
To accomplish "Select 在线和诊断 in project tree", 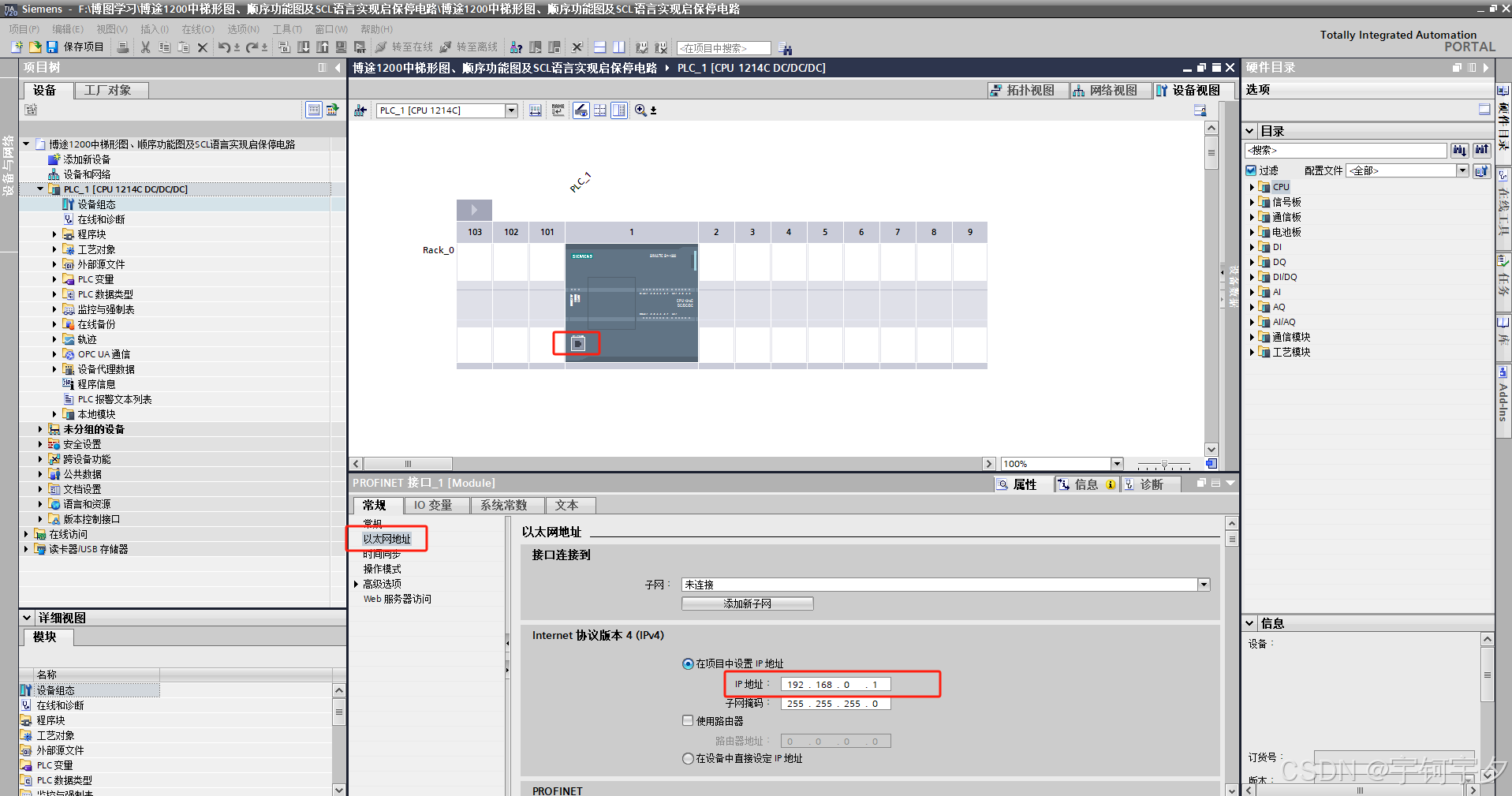I will tap(101, 219).
